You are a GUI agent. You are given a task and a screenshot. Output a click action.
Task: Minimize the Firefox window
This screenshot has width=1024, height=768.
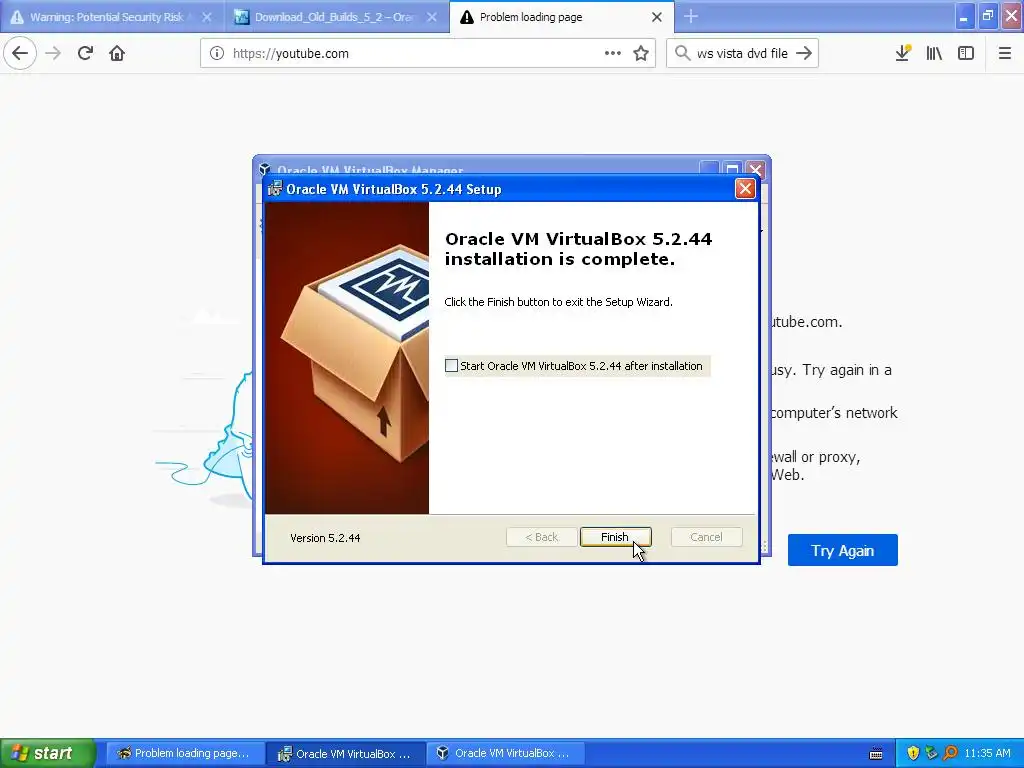pos(963,16)
